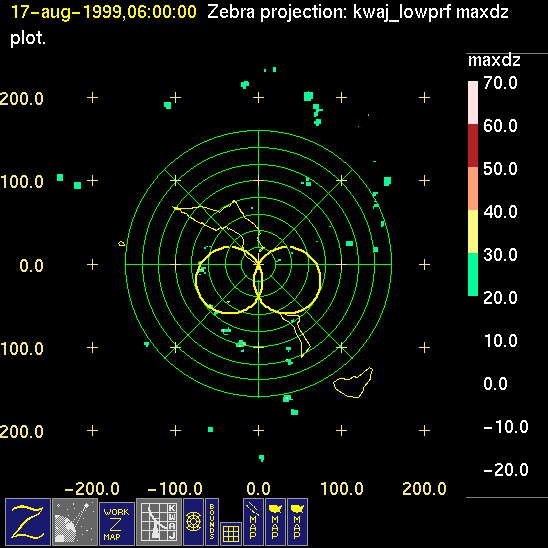The width and height of the screenshot is (548, 548).
Task: Toggle the range rings overlay icon
Action: 193,522
